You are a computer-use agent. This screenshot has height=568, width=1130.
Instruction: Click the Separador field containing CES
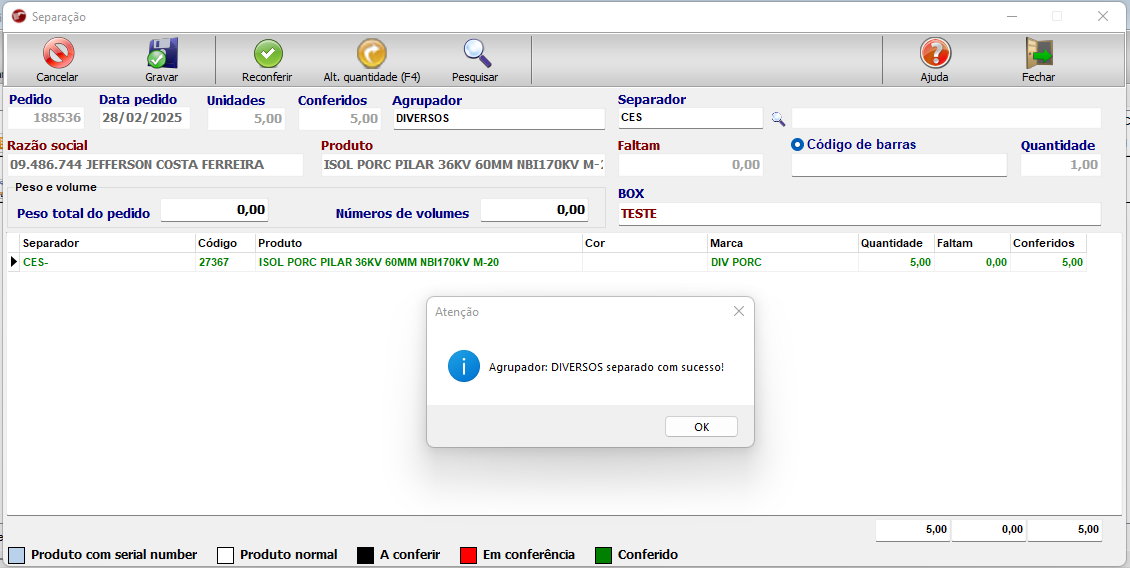(689, 118)
